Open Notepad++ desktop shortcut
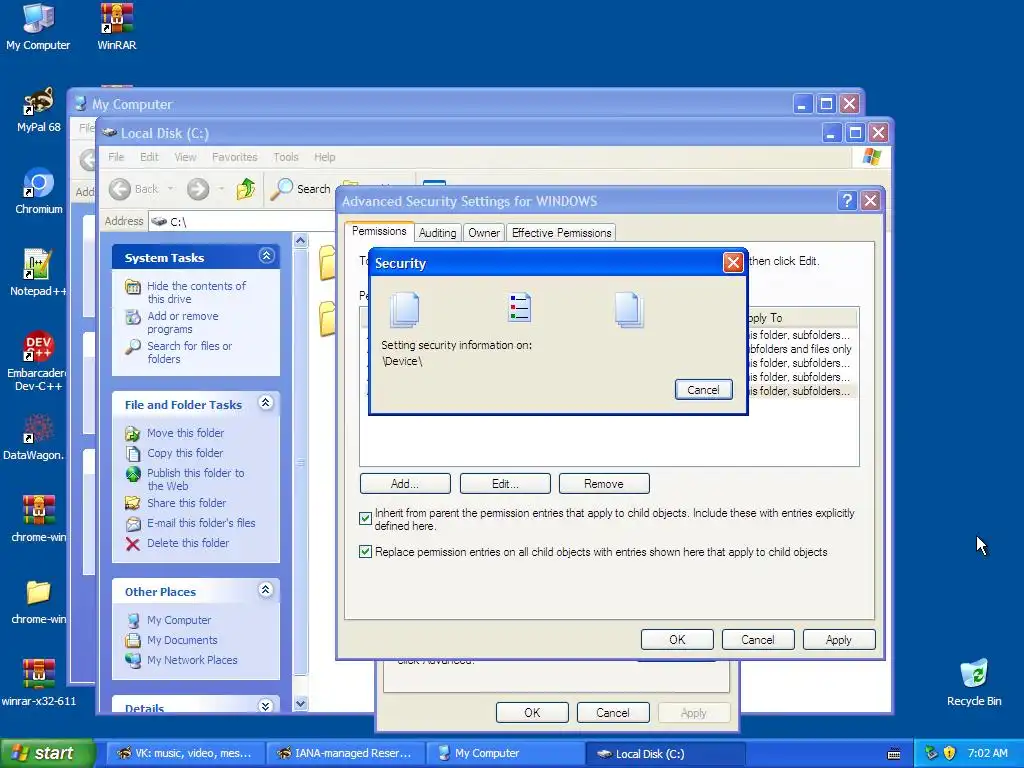The height and width of the screenshot is (768, 1024). pos(38,273)
